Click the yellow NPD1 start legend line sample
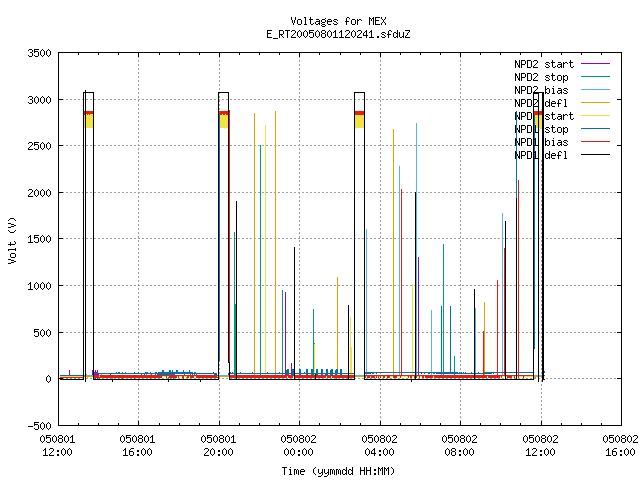 click(x=596, y=116)
